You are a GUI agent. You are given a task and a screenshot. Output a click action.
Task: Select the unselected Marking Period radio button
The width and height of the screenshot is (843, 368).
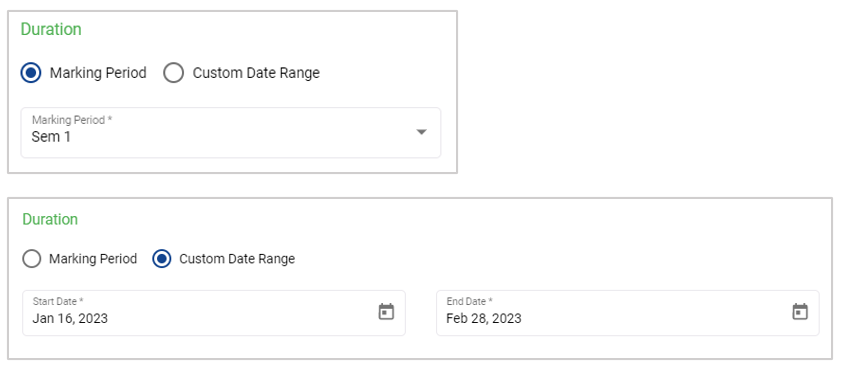31,259
